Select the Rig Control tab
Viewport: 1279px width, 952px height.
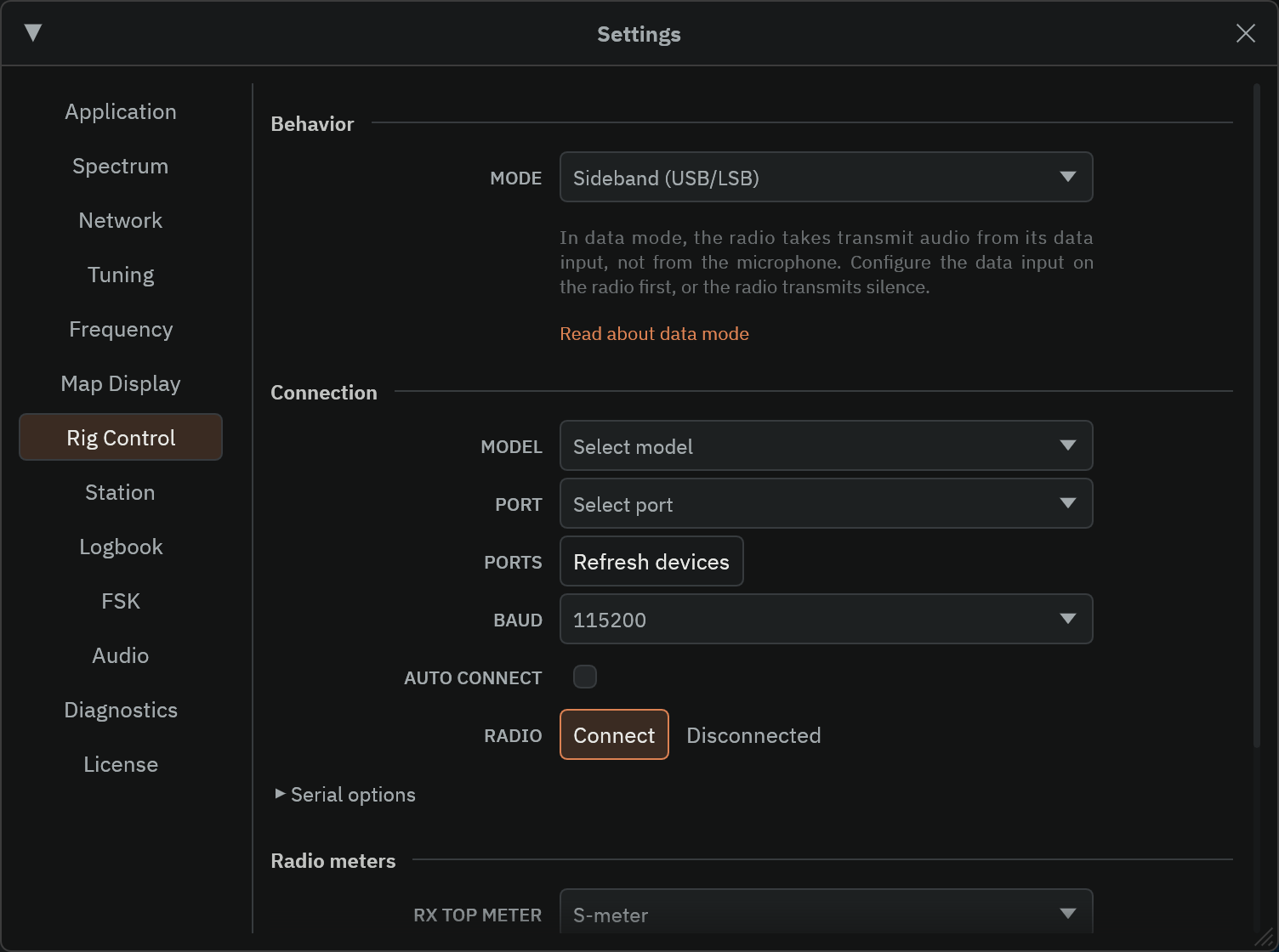click(x=121, y=437)
